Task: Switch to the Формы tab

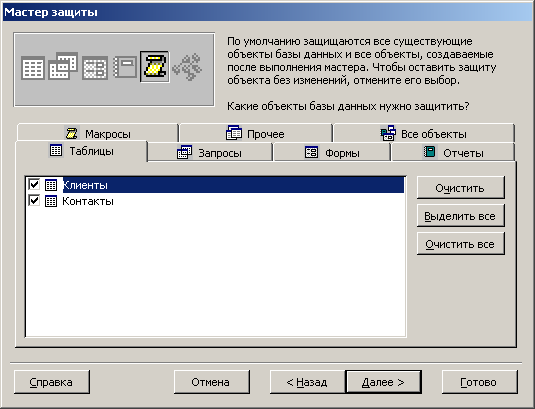Action: point(332,152)
